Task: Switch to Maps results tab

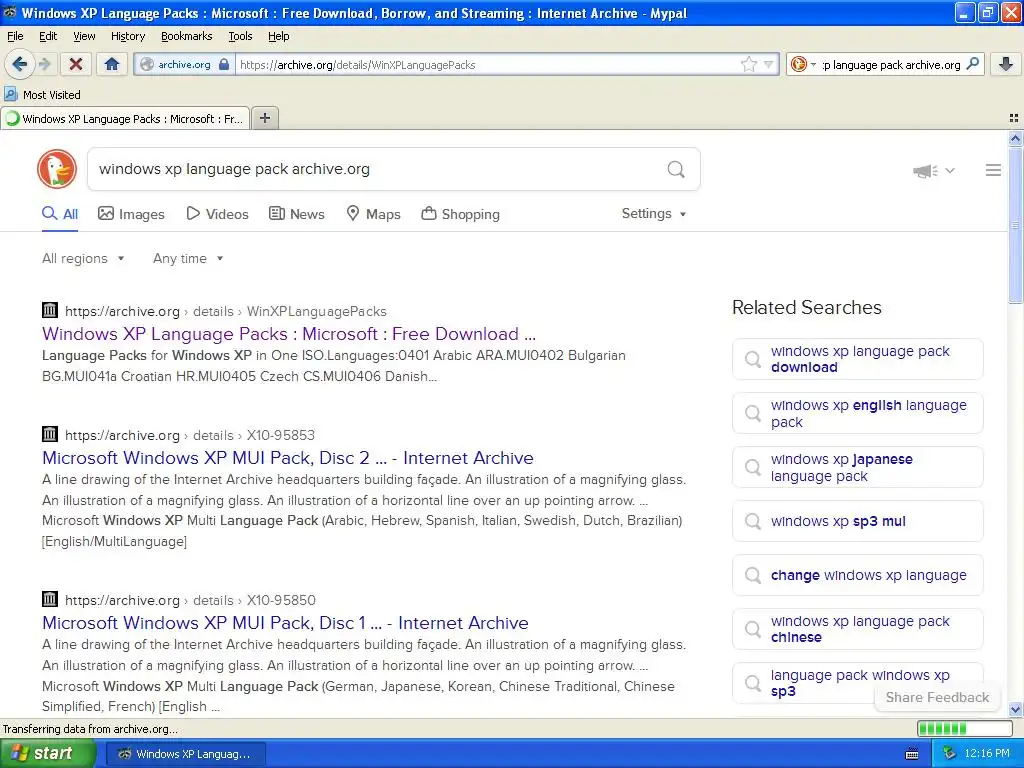Action: click(374, 214)
